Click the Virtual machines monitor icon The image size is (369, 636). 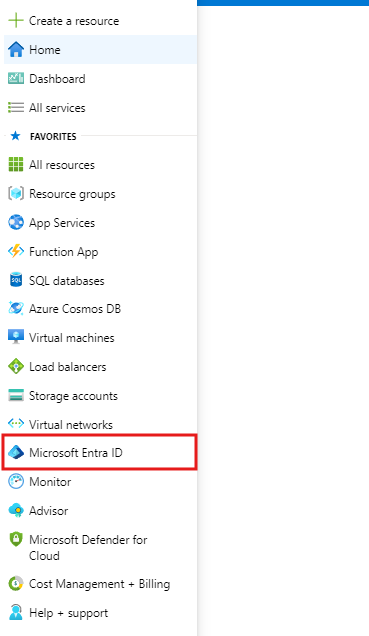point(16,337)
